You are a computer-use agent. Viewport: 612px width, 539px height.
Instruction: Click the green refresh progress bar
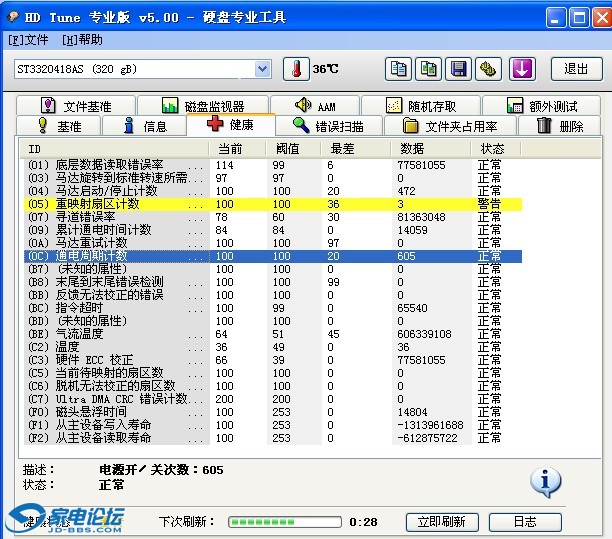(x=284, y=522)
